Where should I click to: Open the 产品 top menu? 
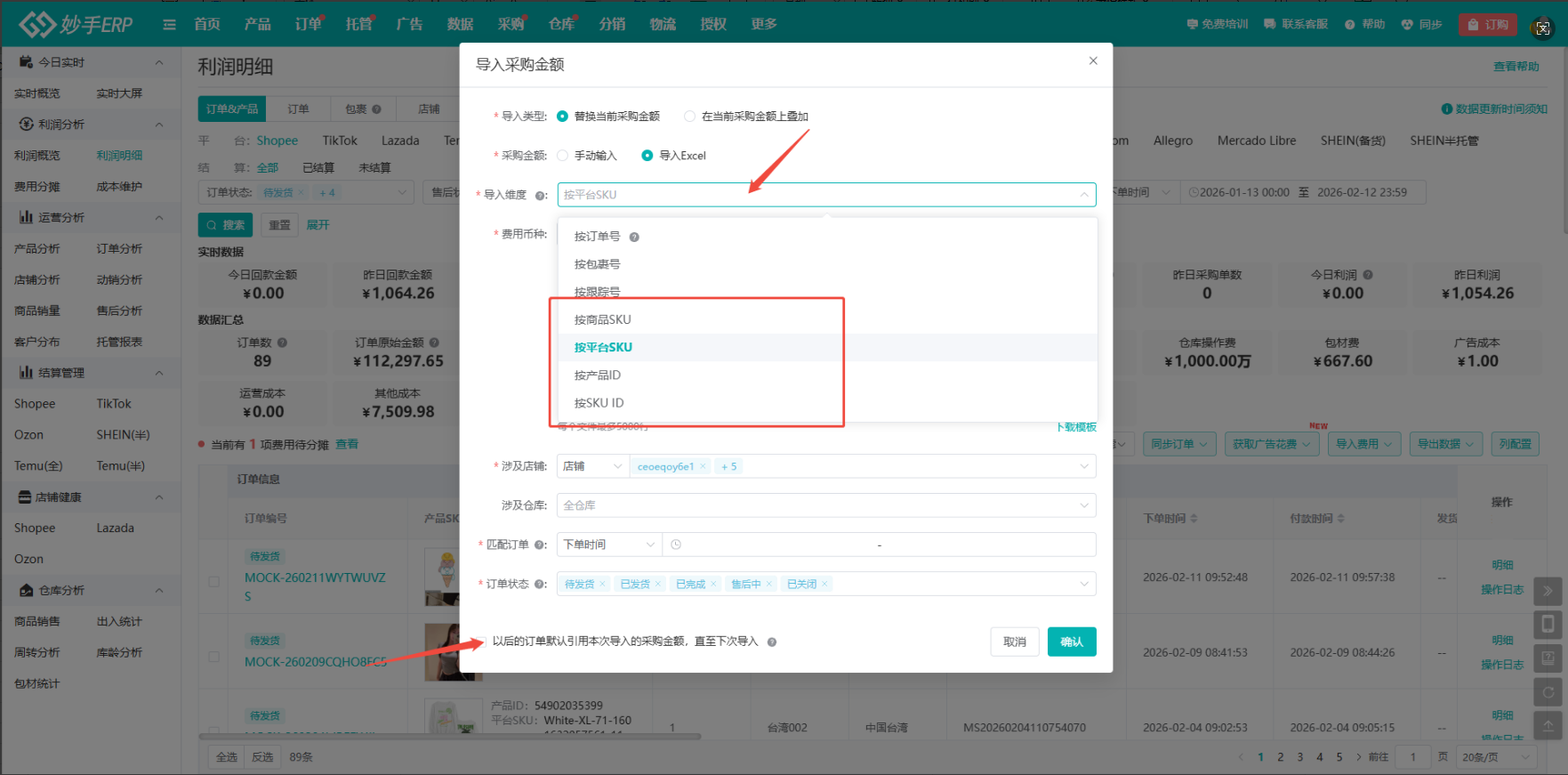point(258,24)
